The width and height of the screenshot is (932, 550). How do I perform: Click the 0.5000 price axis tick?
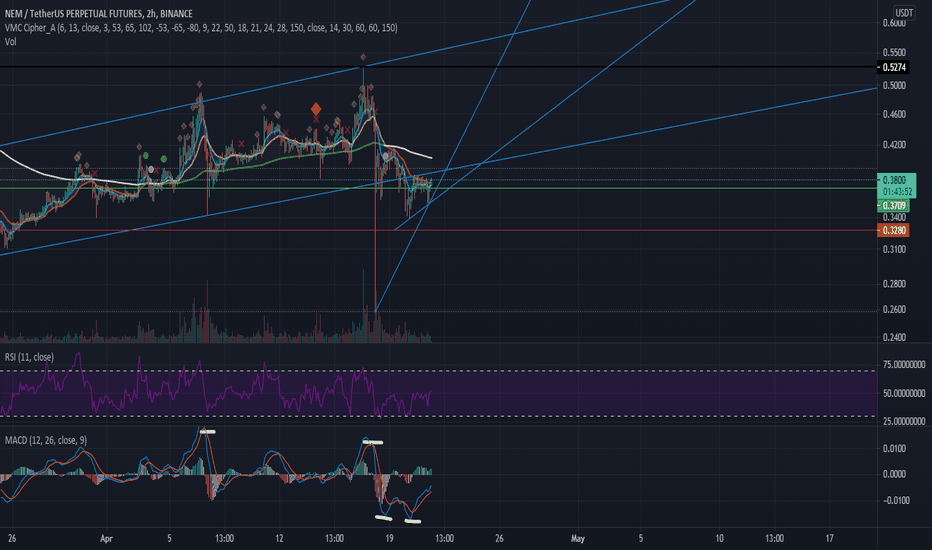pos(894,86)
